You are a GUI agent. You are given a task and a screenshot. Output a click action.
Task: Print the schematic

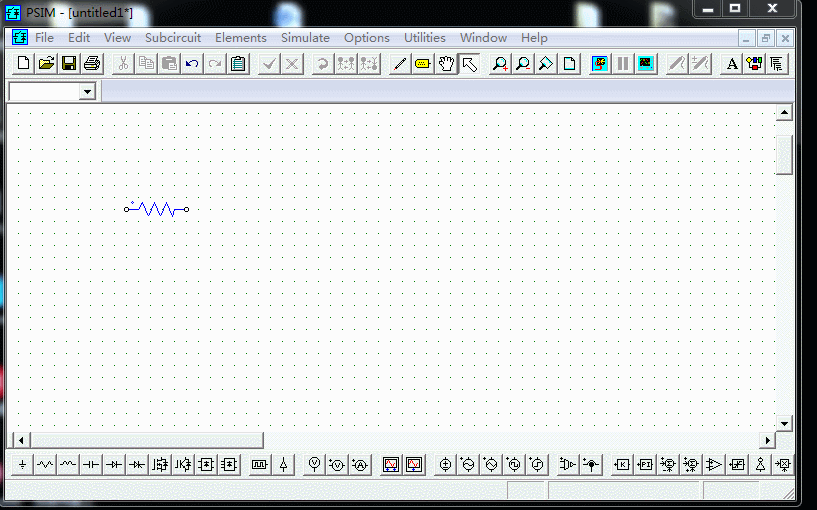click(92, 64)
